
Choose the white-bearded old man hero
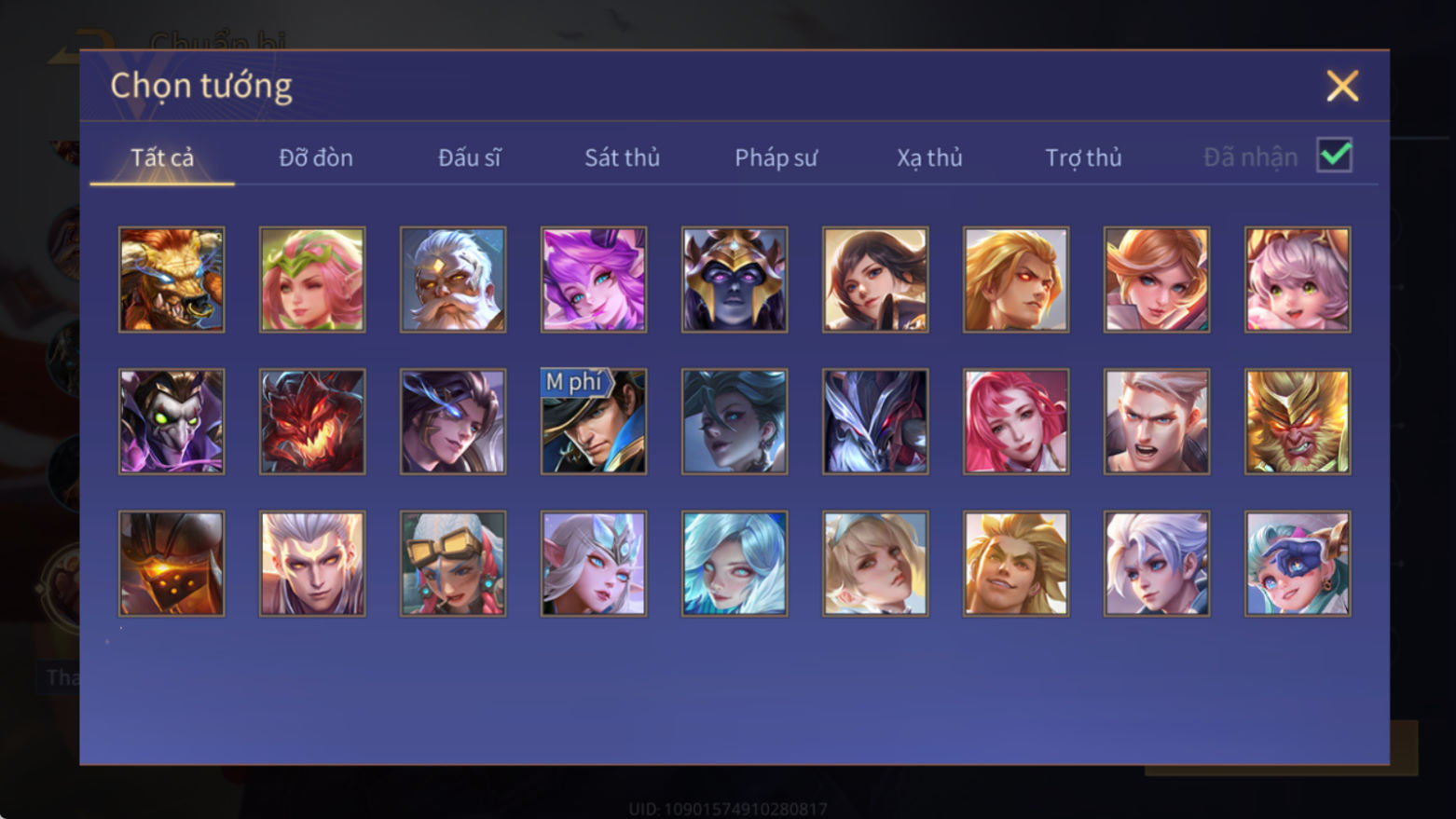click(453, 280)
